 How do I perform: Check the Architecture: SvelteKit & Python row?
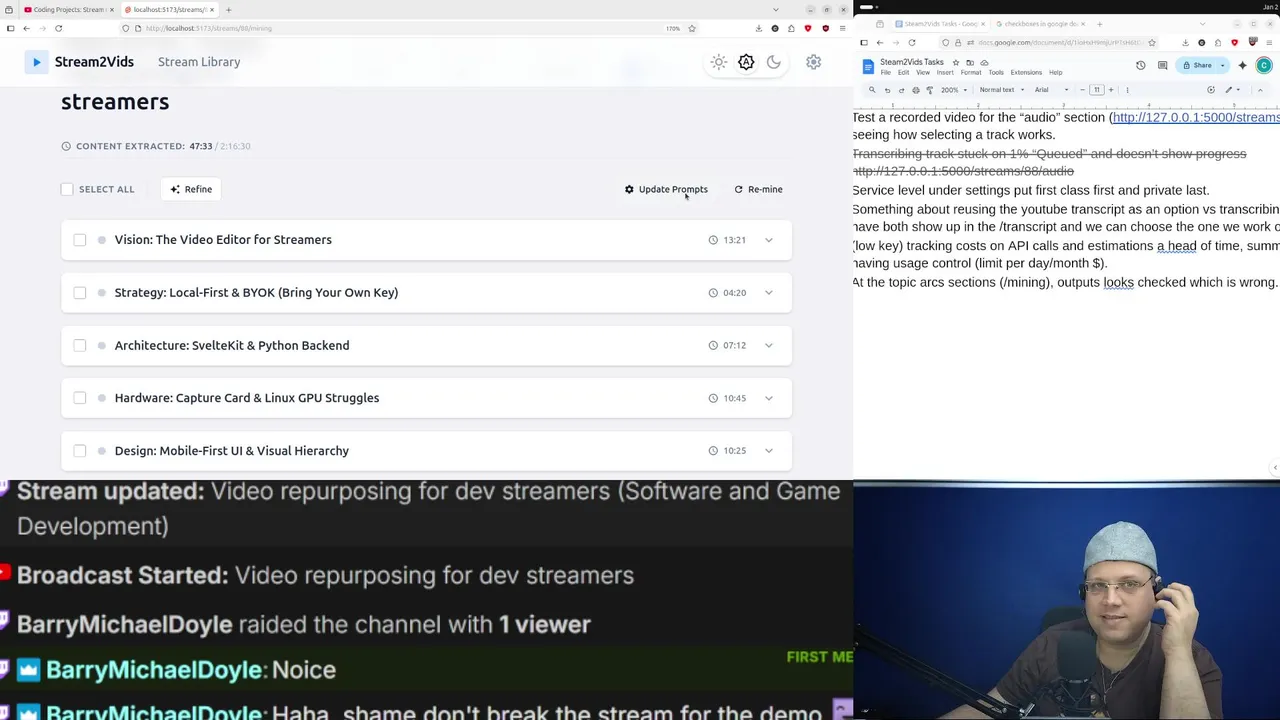pos(80,345)
